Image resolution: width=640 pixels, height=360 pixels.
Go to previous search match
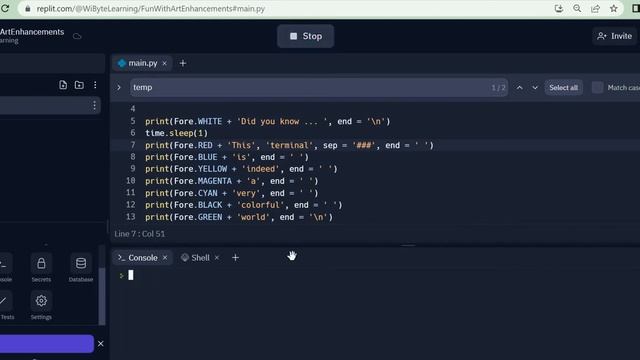[x=519, y=87]
